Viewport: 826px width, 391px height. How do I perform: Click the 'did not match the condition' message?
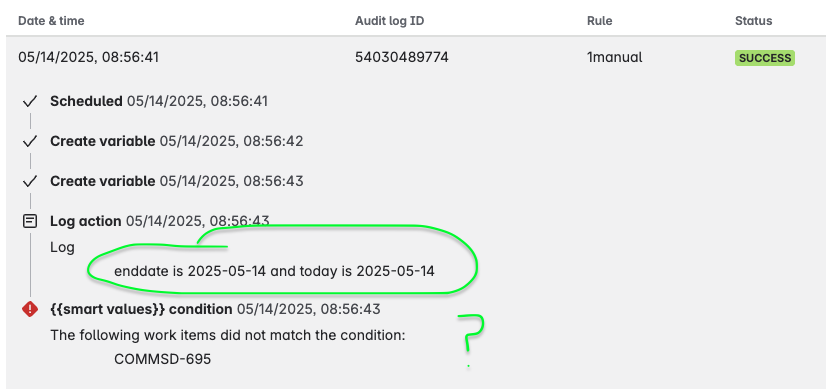pyautogui.click(x=228, y=335)
